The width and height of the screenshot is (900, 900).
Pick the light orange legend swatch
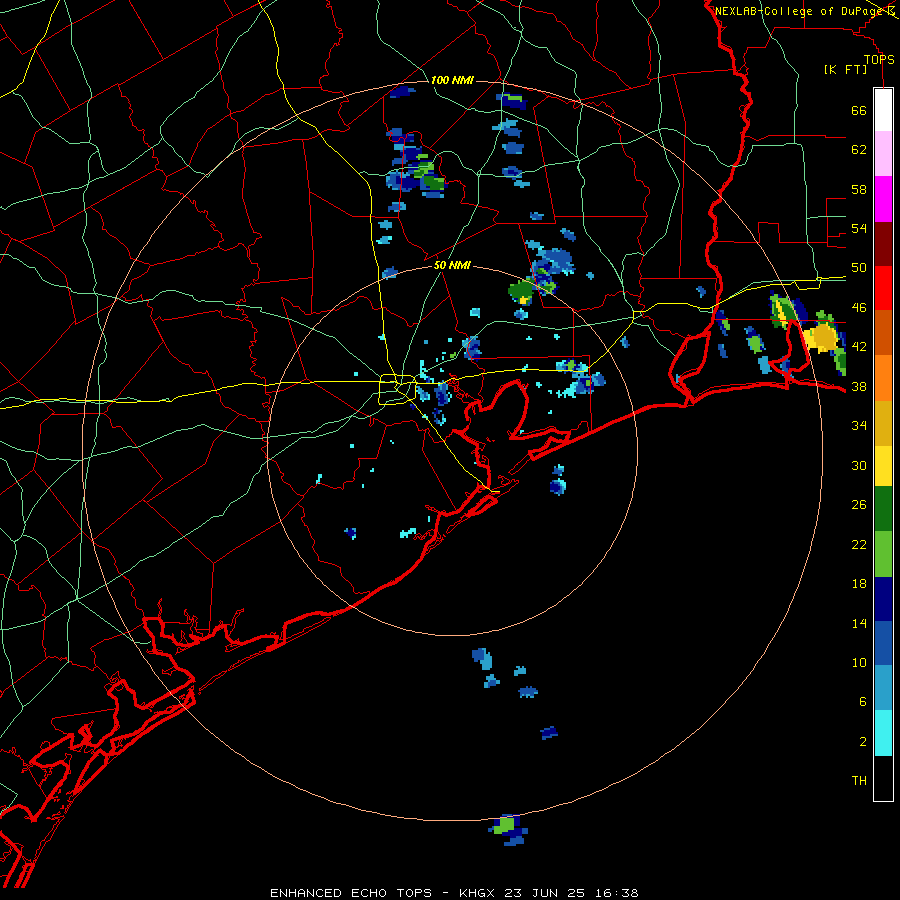point(883,378)
